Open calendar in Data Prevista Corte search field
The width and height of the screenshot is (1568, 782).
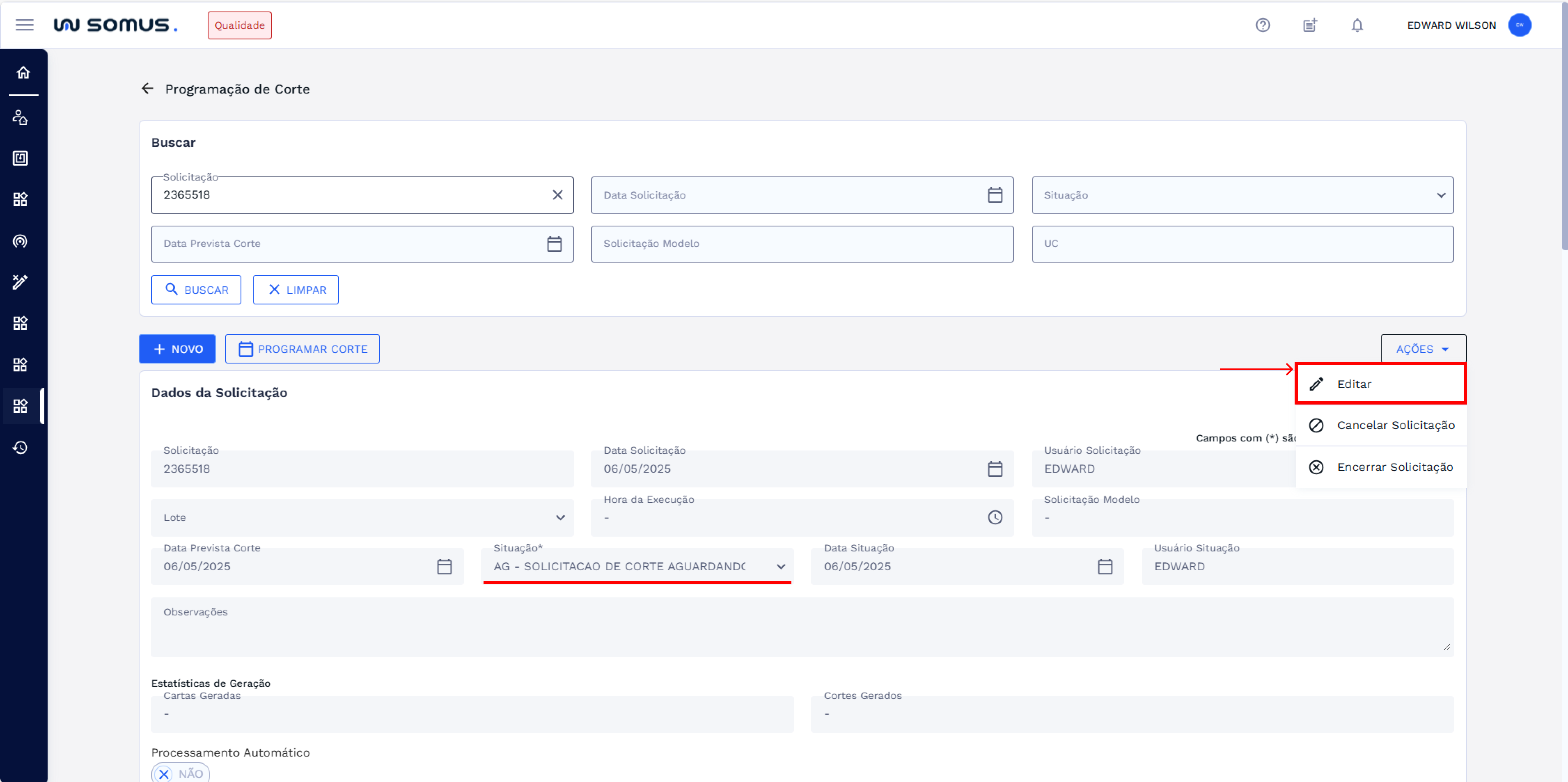554,244
